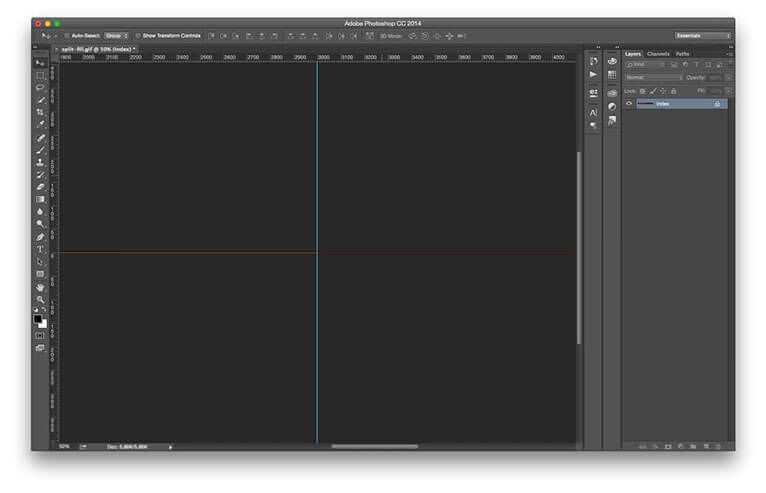Screen dimensions: 766x493
Task: Click the add layer mask button
Action: click(x=668, y=446)
